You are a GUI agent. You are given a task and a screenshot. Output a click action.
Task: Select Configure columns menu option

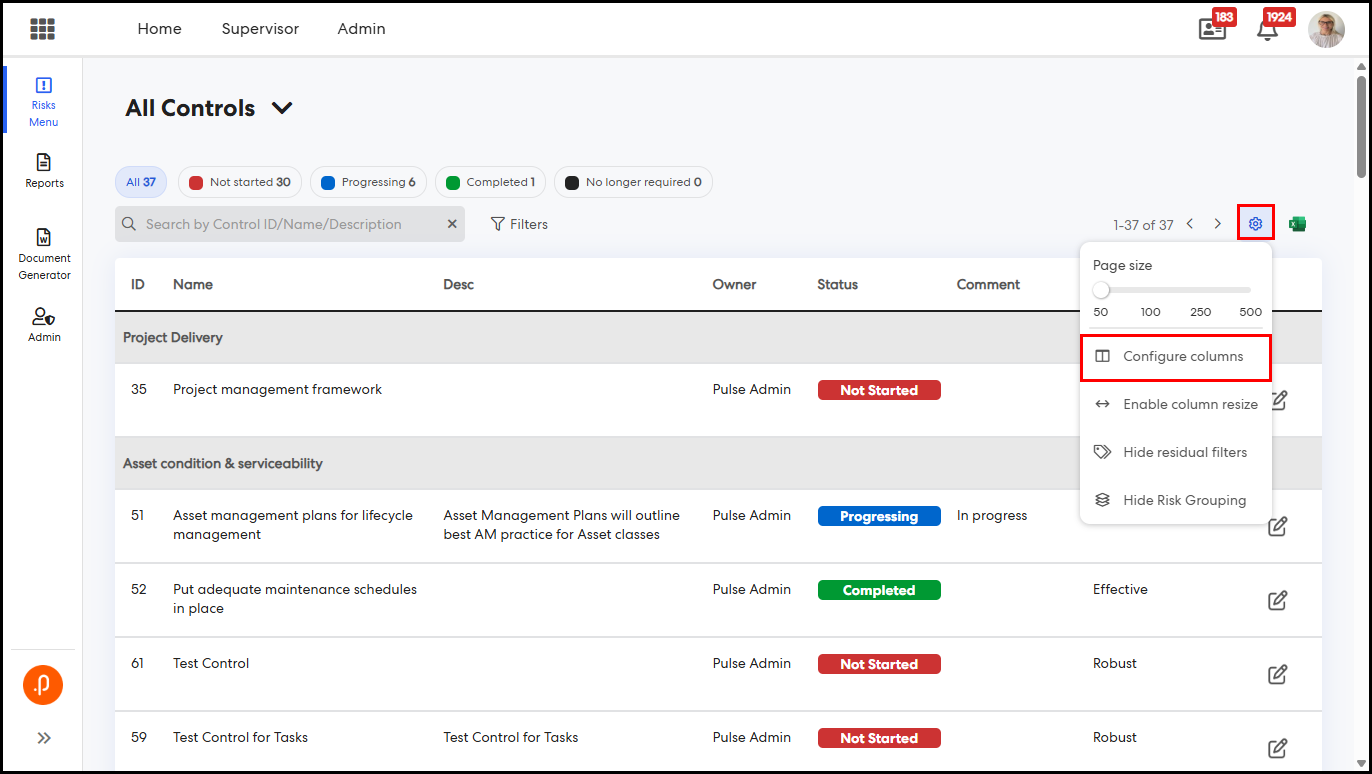click(x=1175, y=357)
